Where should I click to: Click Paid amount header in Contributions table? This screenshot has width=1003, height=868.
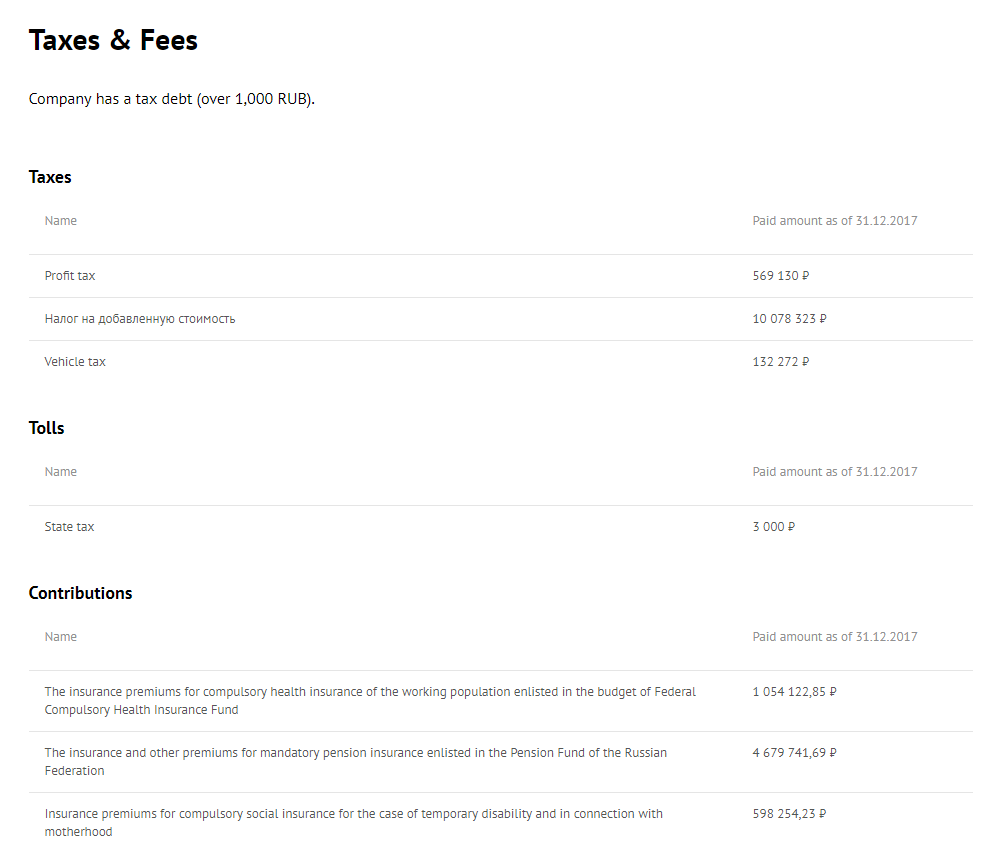pos(835,636)
